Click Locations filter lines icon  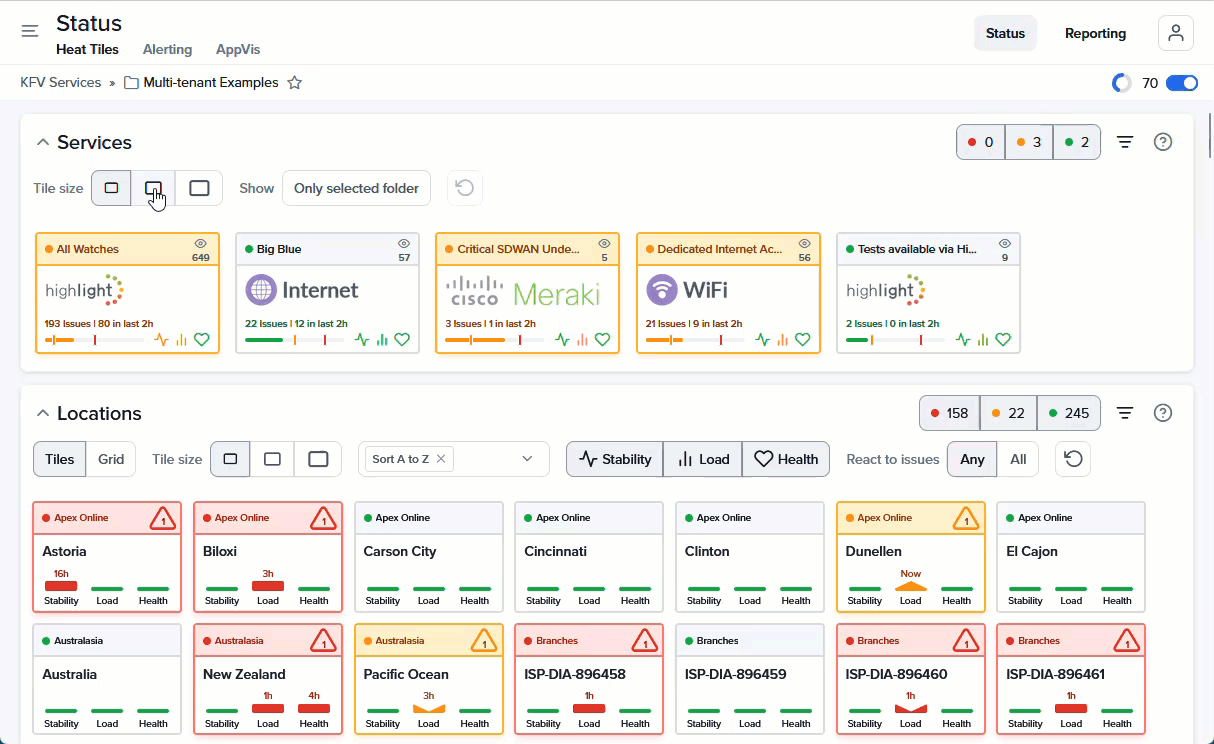1125,413
